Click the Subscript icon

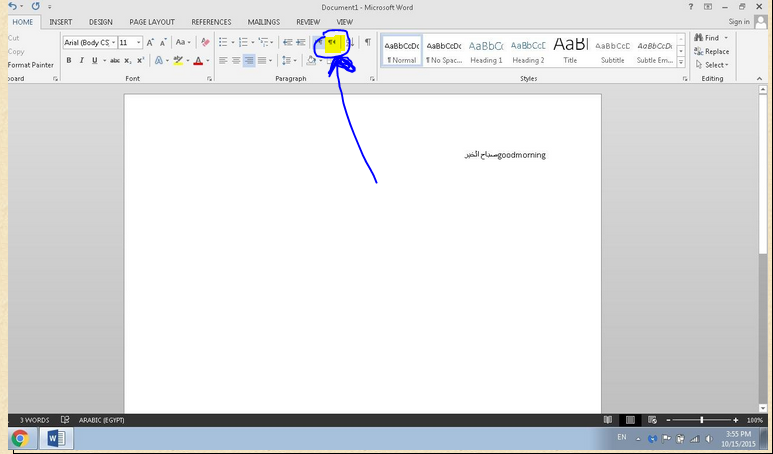click(128, 60)
